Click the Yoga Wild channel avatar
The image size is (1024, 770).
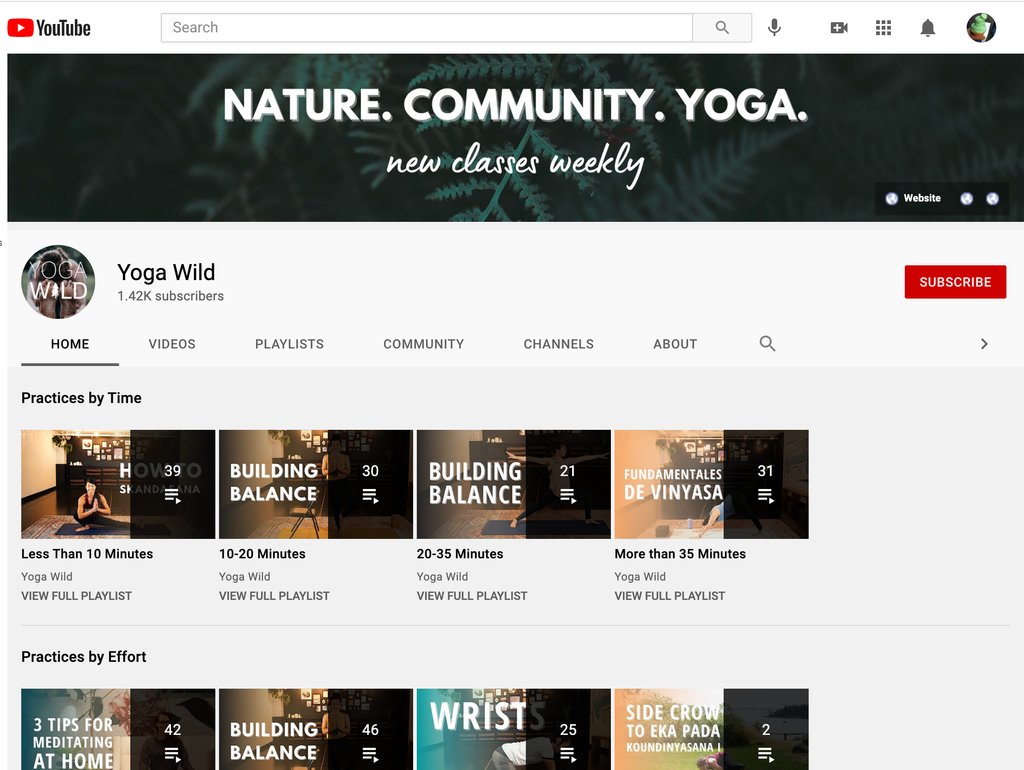[58, 282]
